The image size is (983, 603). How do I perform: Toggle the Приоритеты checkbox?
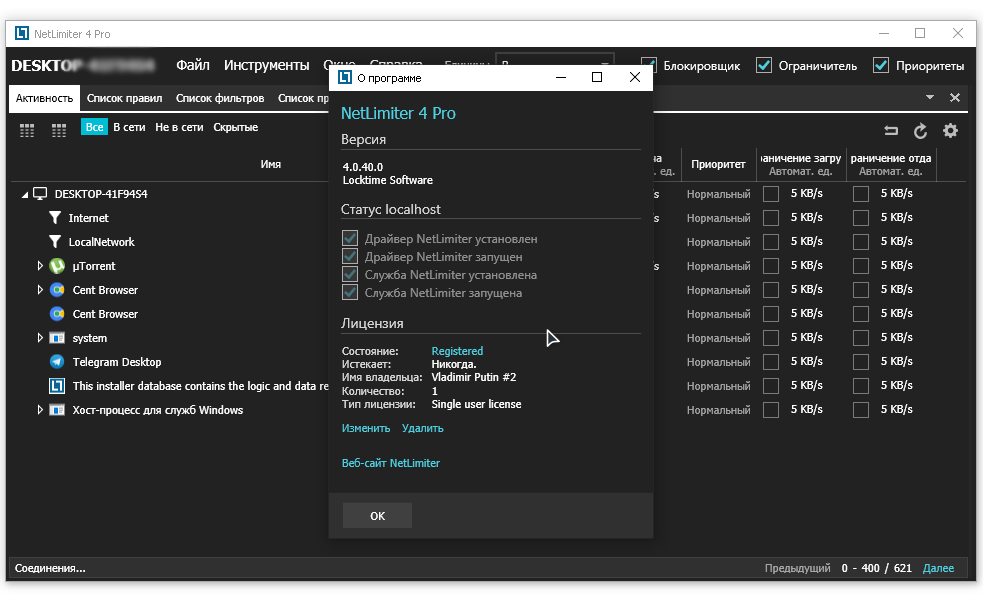[881, 65]
